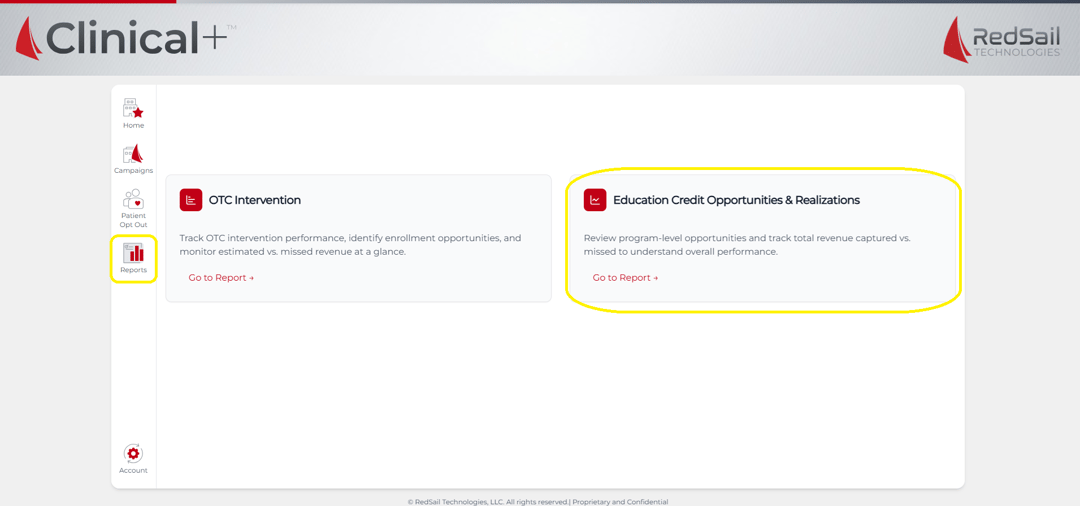Open the Reports bar-chart sidebar icon
This screenshot has width=1080, height=506.
coord(133,253)
